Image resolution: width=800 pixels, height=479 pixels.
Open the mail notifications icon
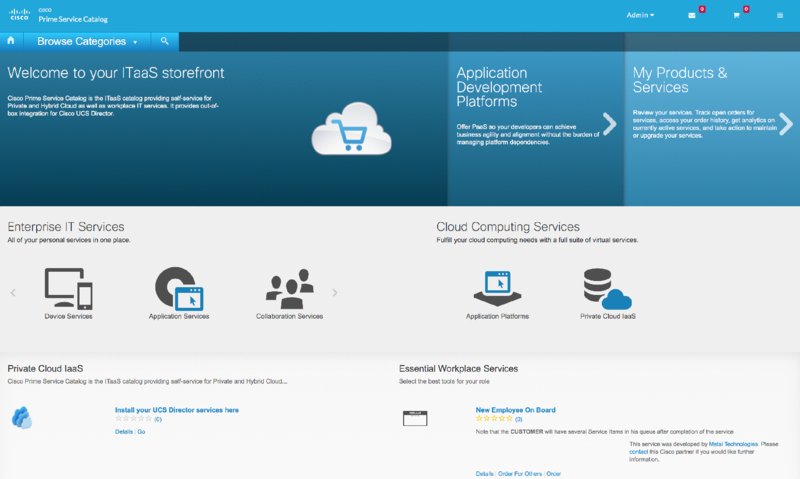[691, 15]
